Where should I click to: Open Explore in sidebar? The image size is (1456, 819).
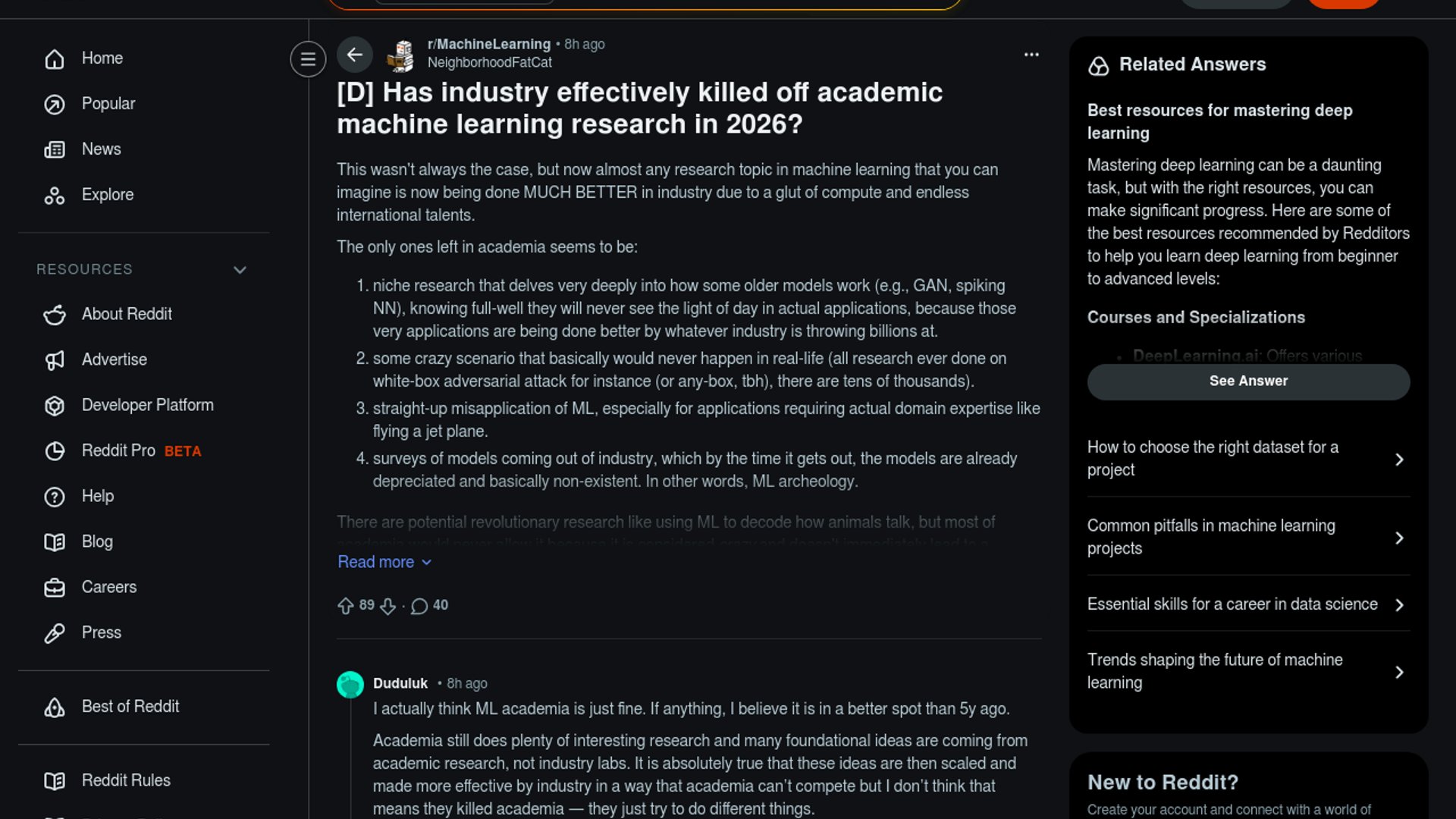(107, 195)
